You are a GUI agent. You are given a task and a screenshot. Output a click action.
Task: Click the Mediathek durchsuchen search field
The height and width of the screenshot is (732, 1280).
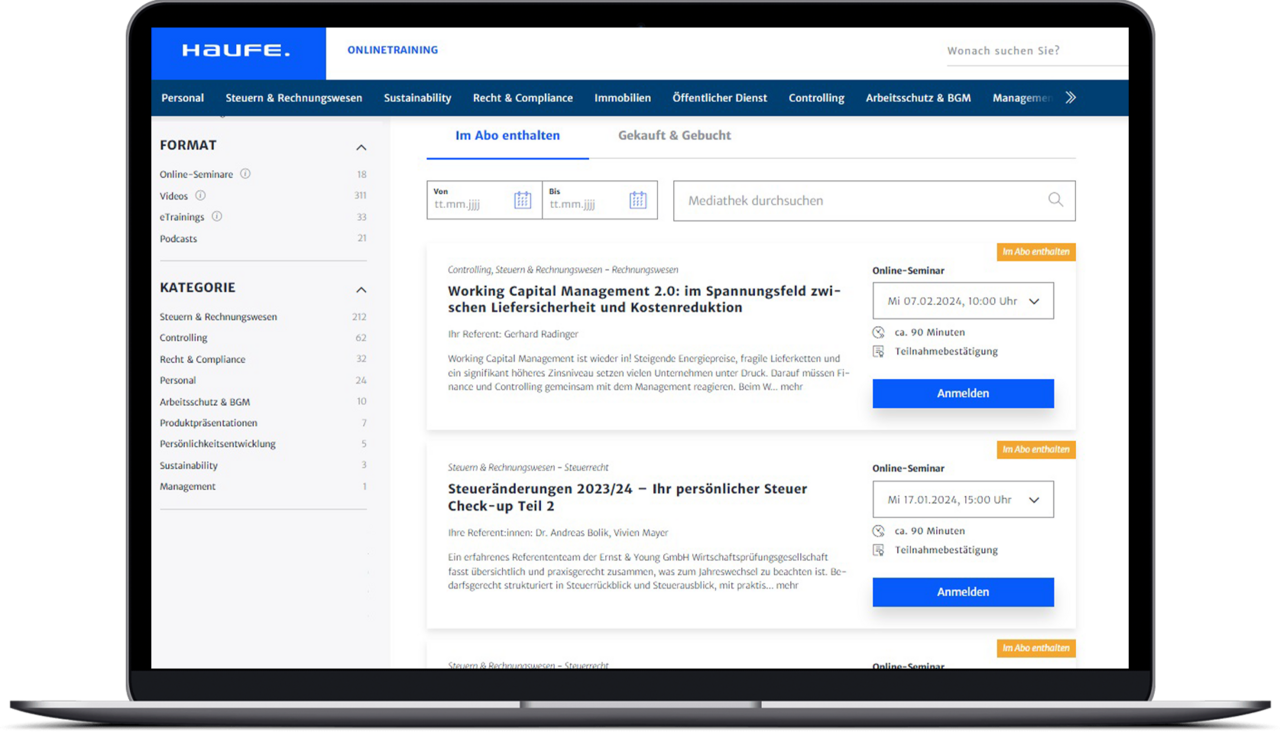click(x=860, y=201)
